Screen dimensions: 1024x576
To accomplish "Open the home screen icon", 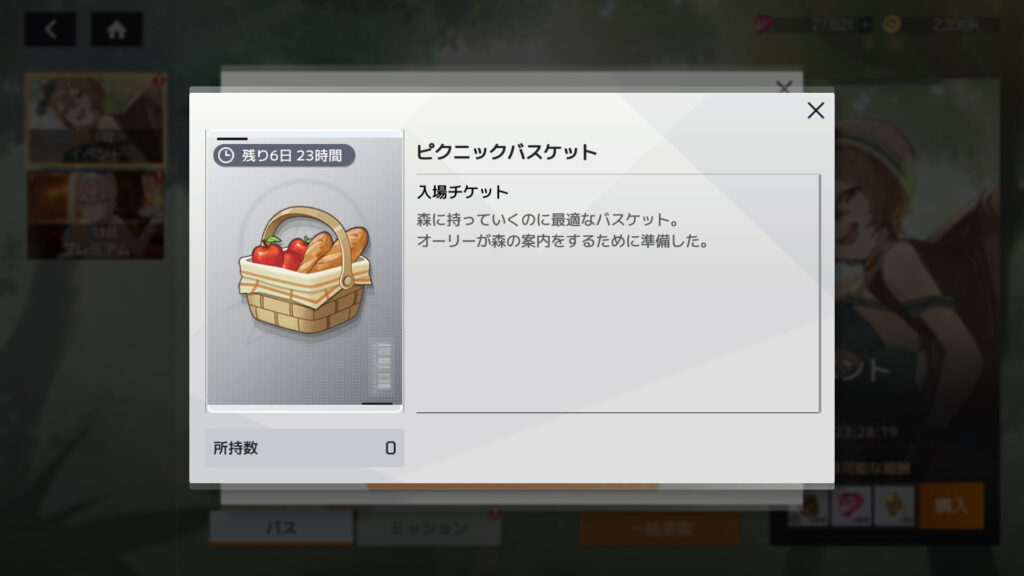I will point(116,29).
